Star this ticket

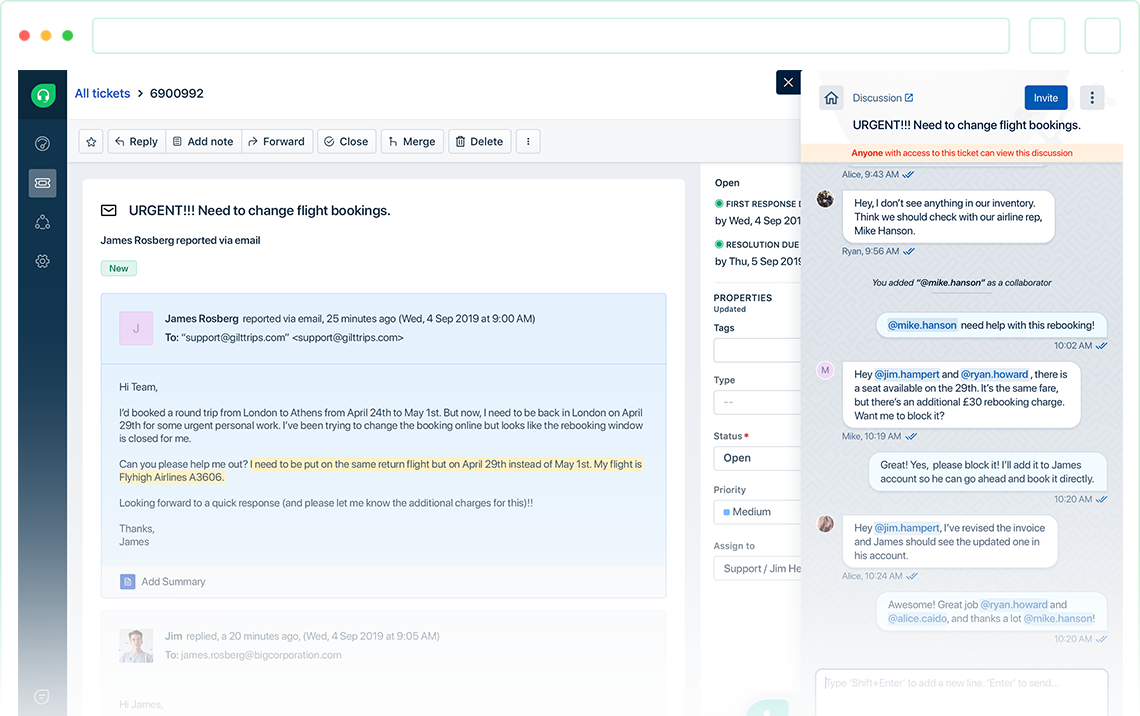[91, 142]
